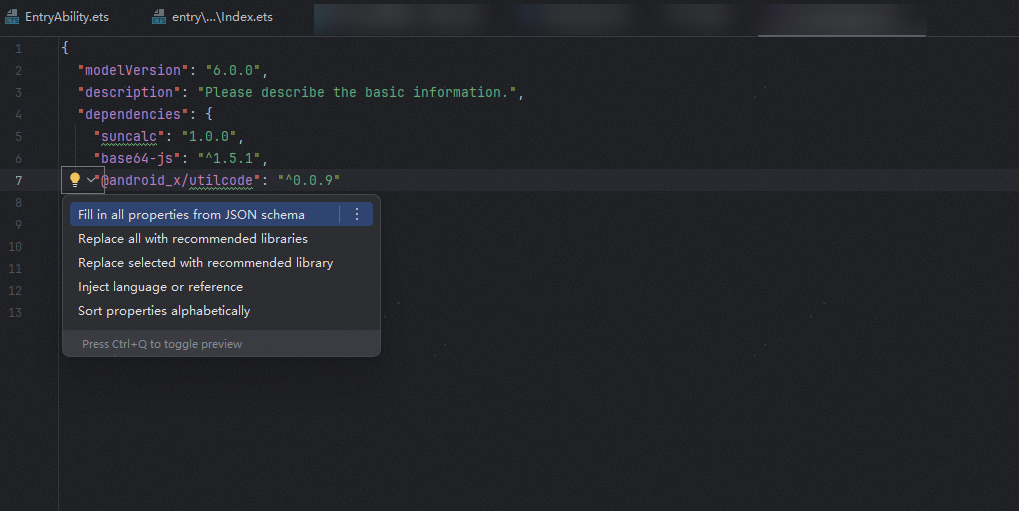Click the EntryAbility.ets file type icon

(13, 17)
